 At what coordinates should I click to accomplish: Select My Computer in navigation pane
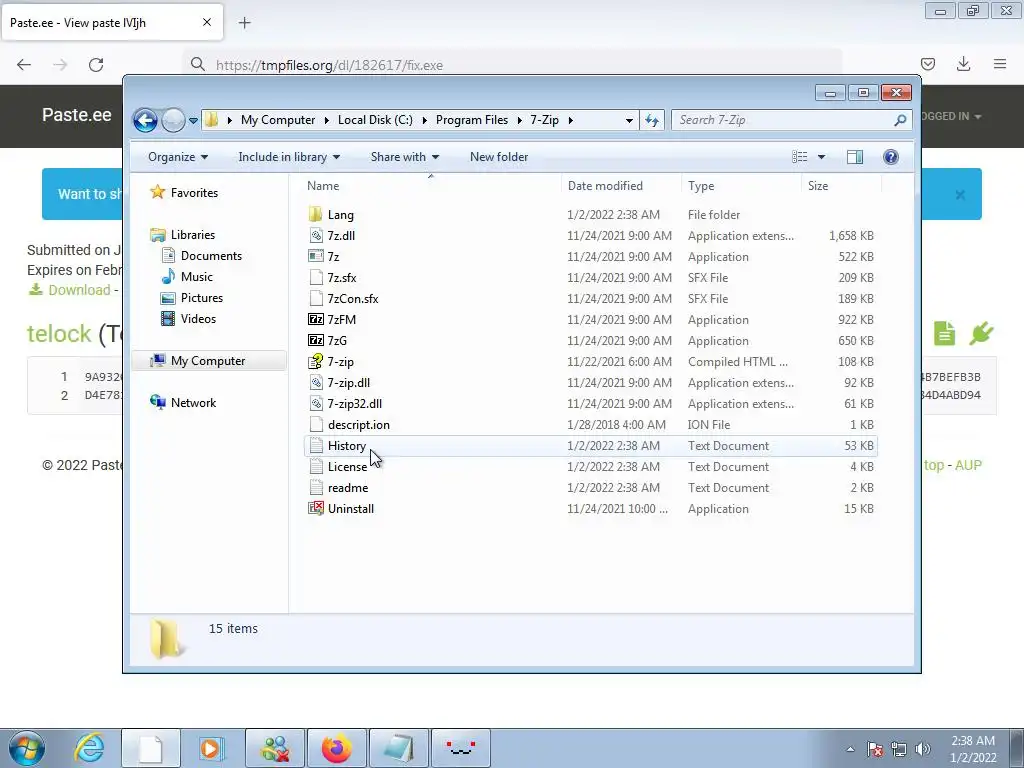tap(208, 360)
